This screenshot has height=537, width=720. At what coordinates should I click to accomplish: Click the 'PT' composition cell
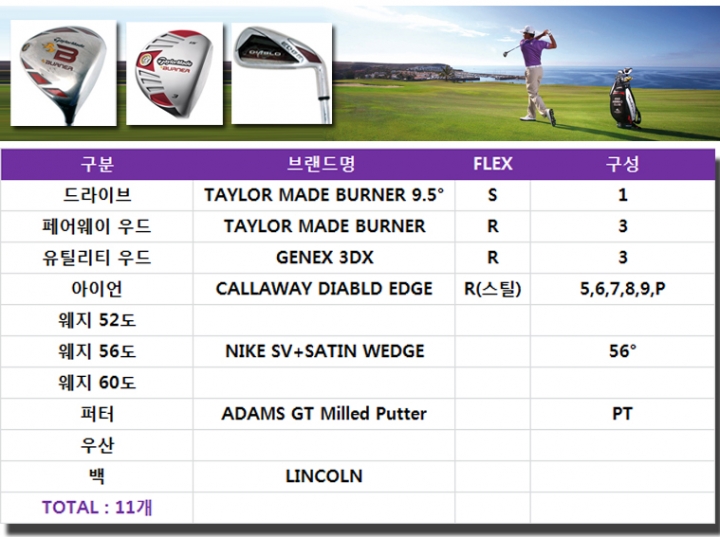[623, 414]
